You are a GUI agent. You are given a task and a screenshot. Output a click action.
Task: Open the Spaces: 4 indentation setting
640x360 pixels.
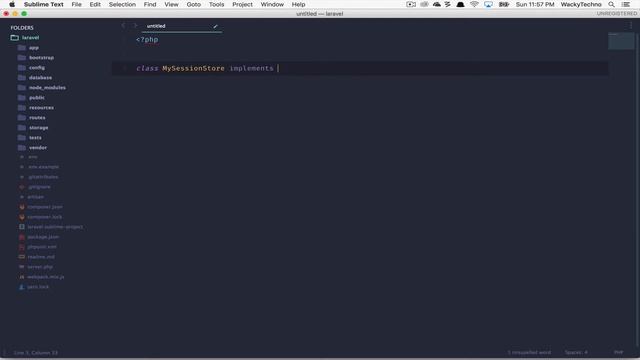[576, 353]
